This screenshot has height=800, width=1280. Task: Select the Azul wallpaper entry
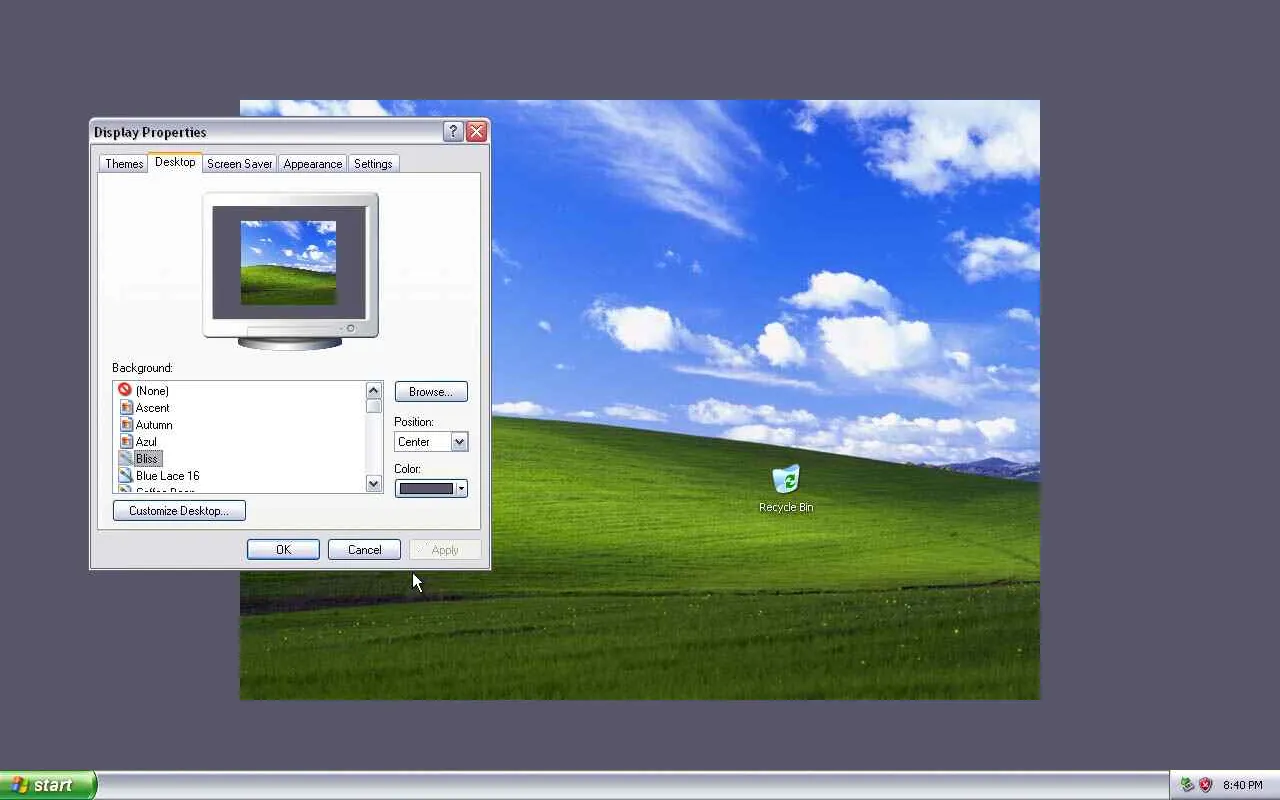146,442
